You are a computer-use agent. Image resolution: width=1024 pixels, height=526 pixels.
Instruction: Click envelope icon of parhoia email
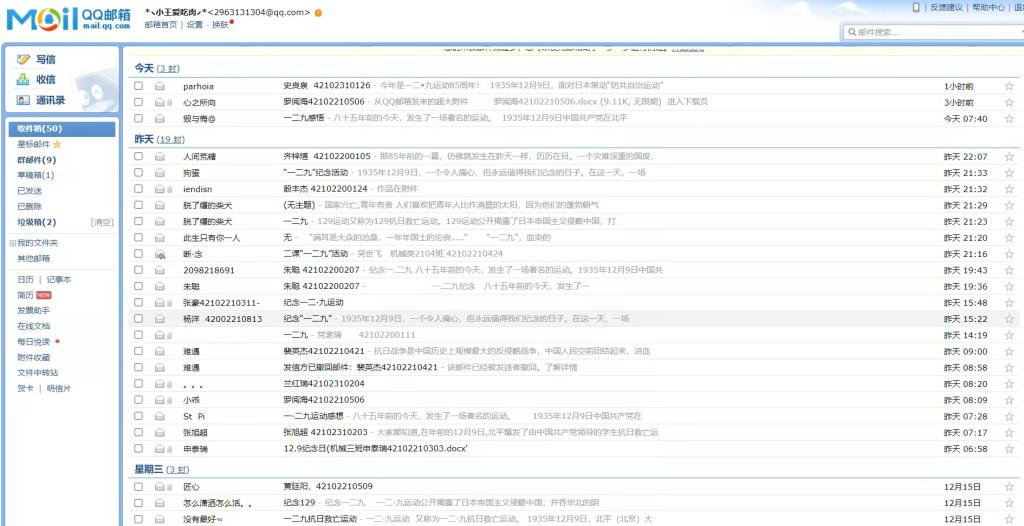(x=159, y=86)
